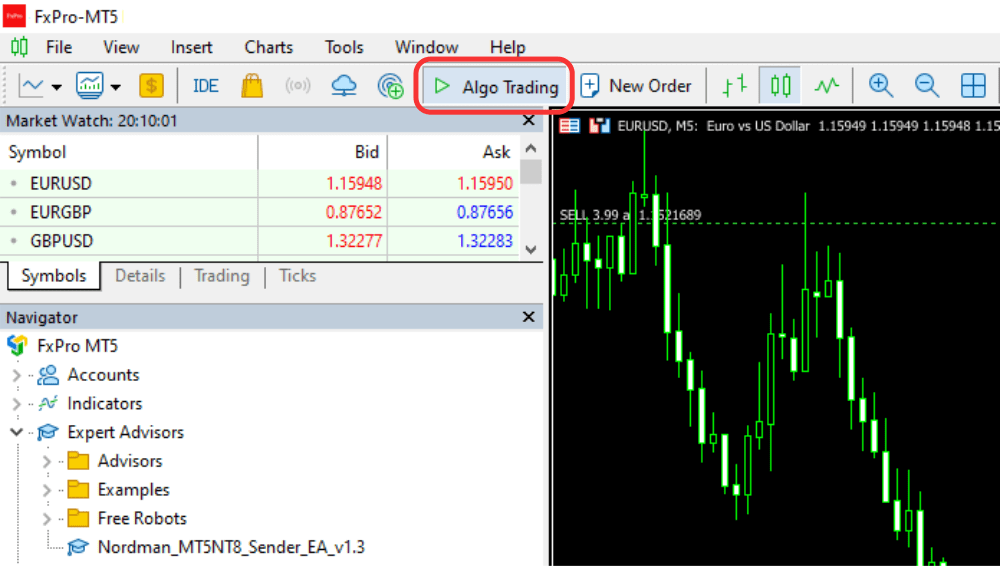Screen dimensions: 1000x566
Task: Select the EURGBP symbol row
Action: pyautogui.click(x=260, y=212)
